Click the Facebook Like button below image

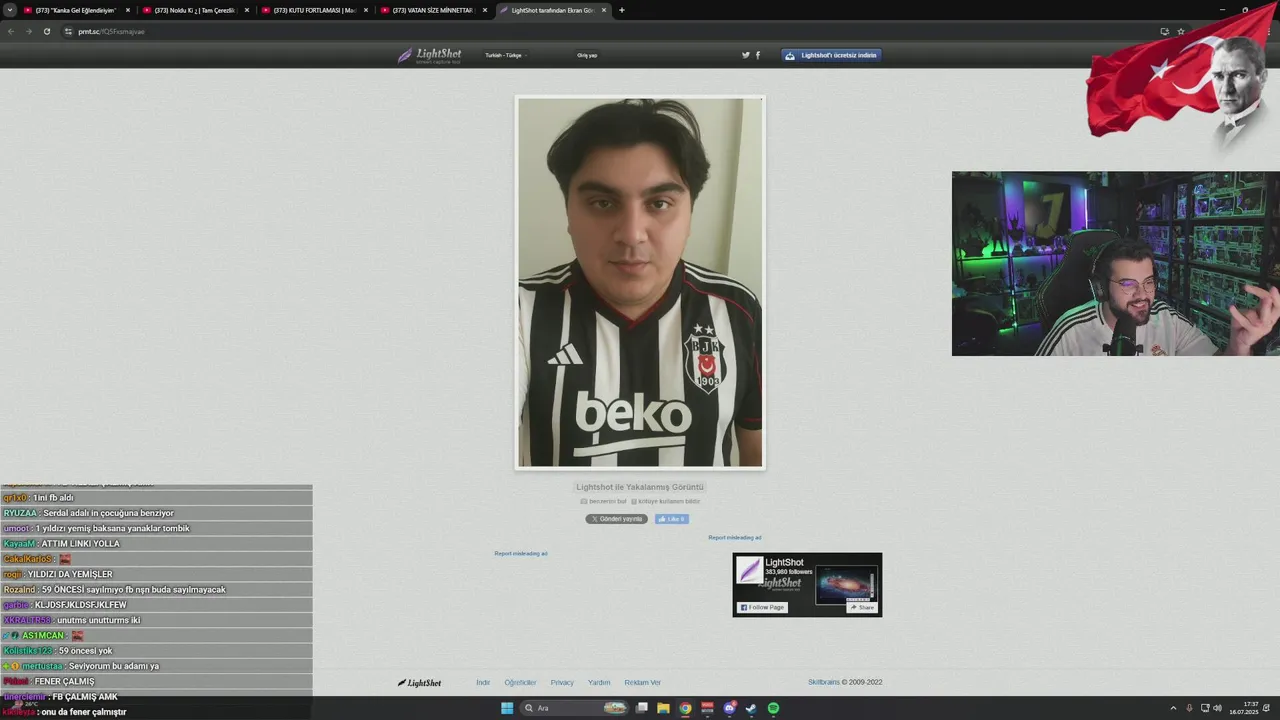(x=672, y=519)
